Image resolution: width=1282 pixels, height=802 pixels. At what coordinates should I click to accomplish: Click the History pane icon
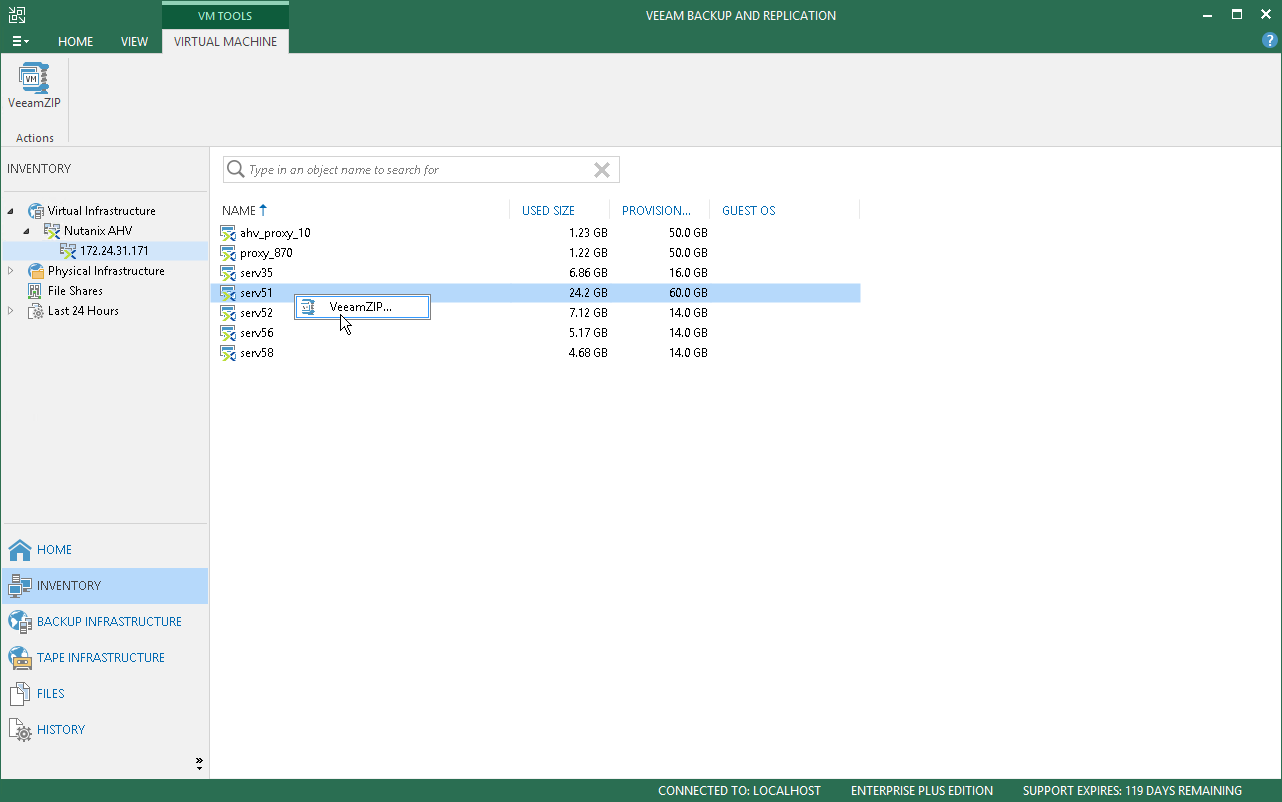[20, 730]
